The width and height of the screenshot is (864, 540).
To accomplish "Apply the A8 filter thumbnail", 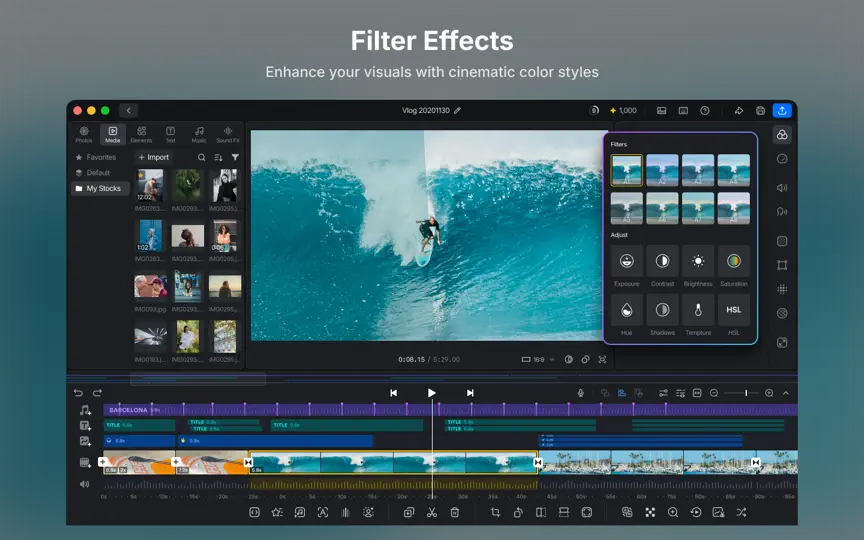I will (733, 208).
